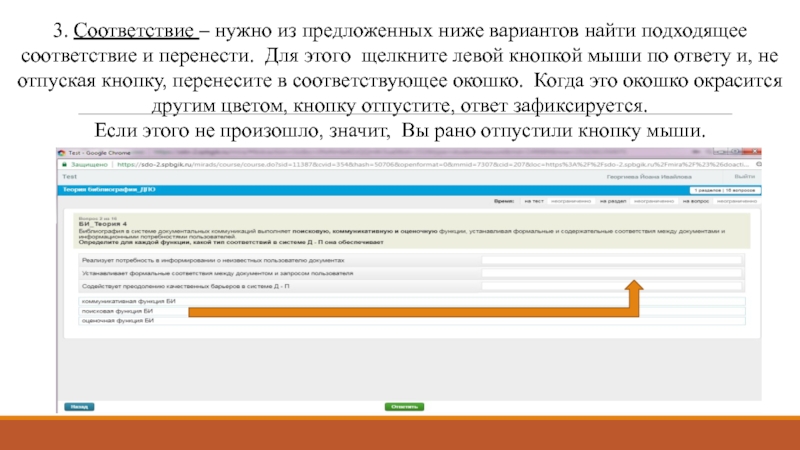Open the '1 разделов / 15 вопросов' selector
Viewport: 800px width, 450px height.
721,188
